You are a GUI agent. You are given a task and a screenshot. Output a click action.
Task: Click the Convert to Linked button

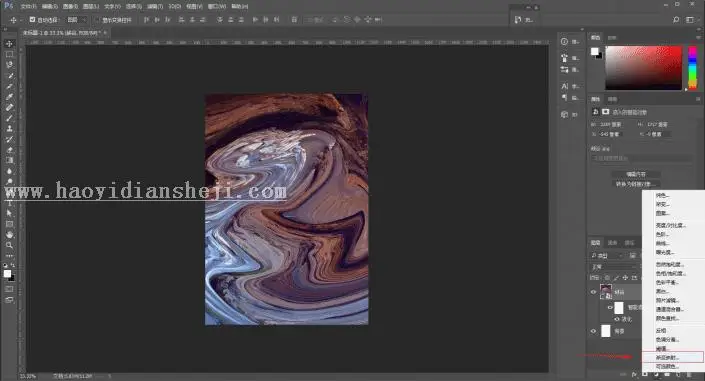pyautogui.click(x=636, y=184)
